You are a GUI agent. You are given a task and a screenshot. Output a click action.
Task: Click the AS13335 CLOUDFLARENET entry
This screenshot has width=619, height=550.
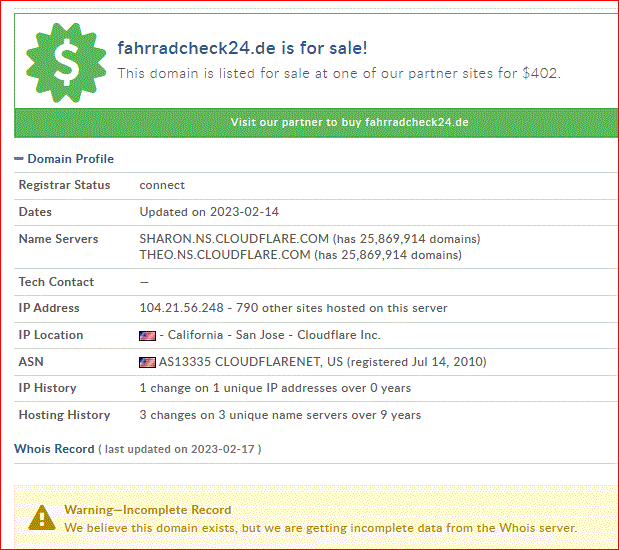(x=323, y=362)
